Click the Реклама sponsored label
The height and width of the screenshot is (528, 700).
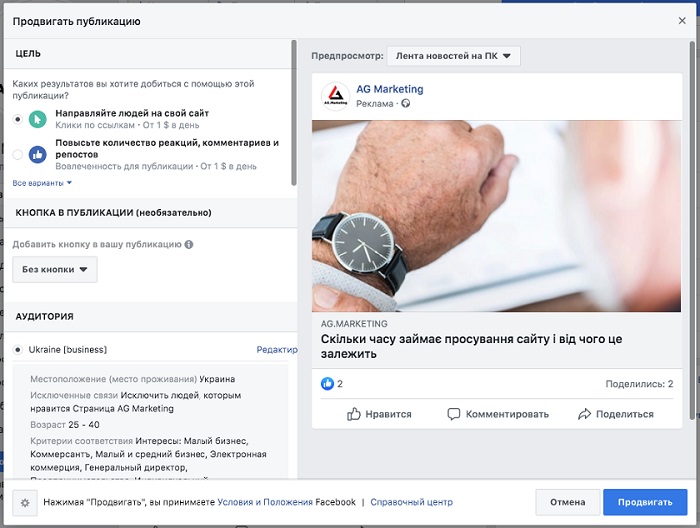point(375,104)
